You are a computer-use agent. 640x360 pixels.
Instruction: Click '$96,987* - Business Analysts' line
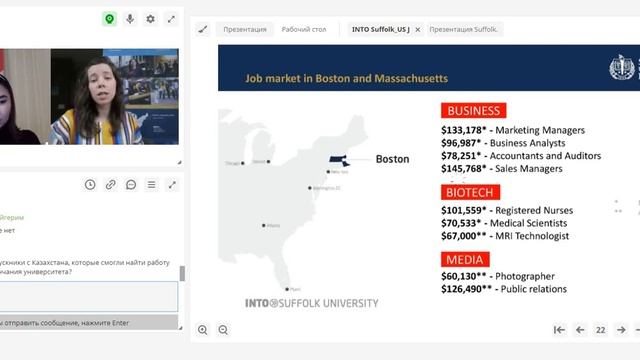tap(503, 143)
